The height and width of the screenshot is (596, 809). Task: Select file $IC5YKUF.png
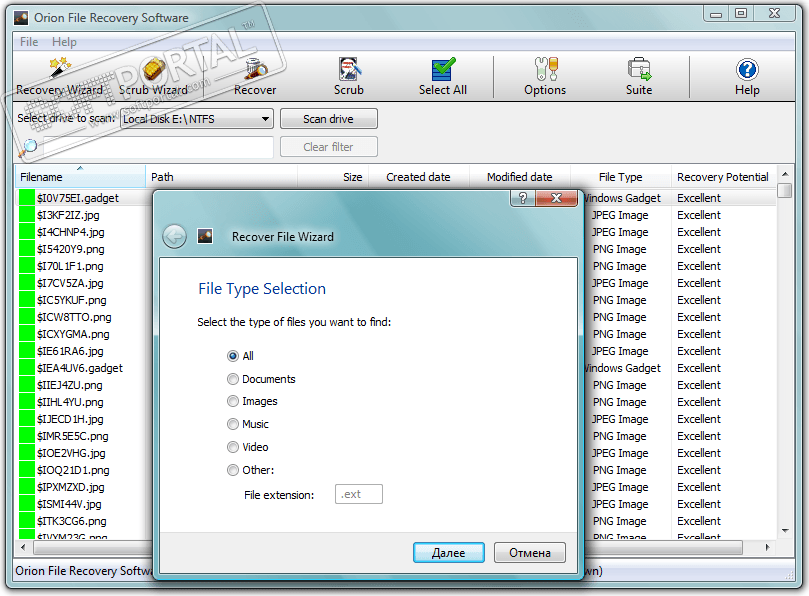pyautogui.click(x=71, y=300)
